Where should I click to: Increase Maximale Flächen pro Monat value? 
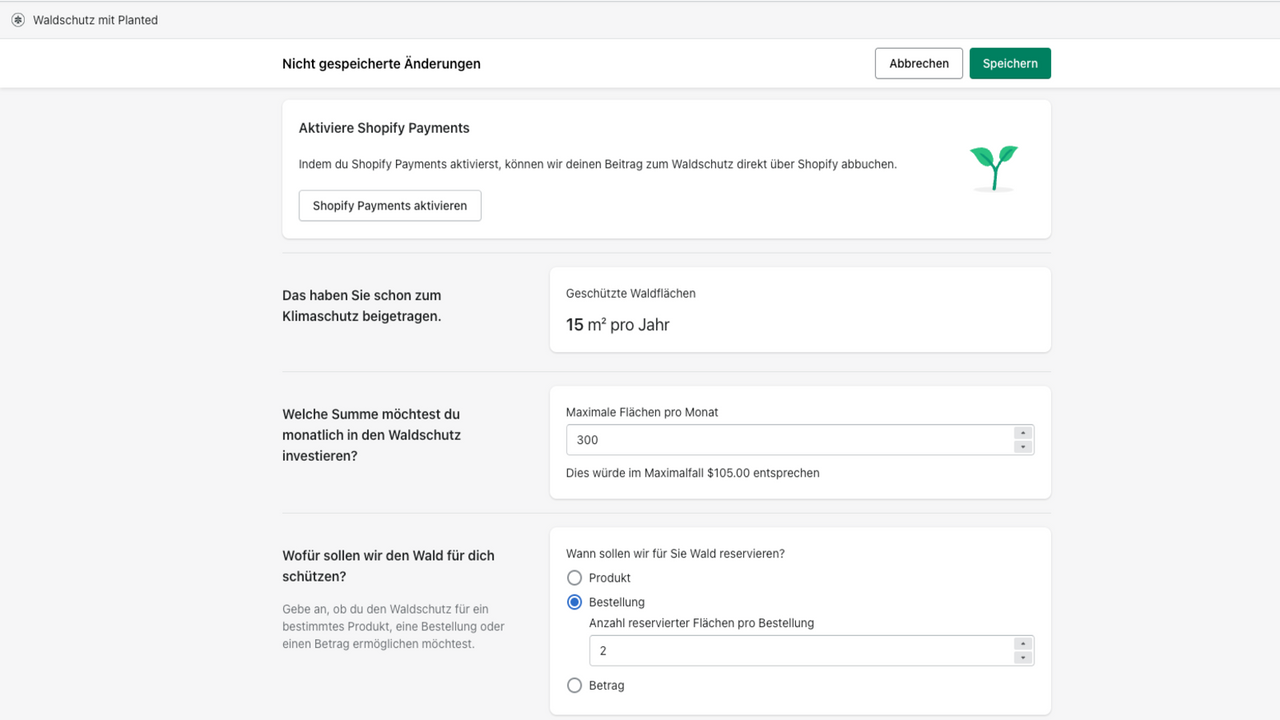[x=1022, y=433]
